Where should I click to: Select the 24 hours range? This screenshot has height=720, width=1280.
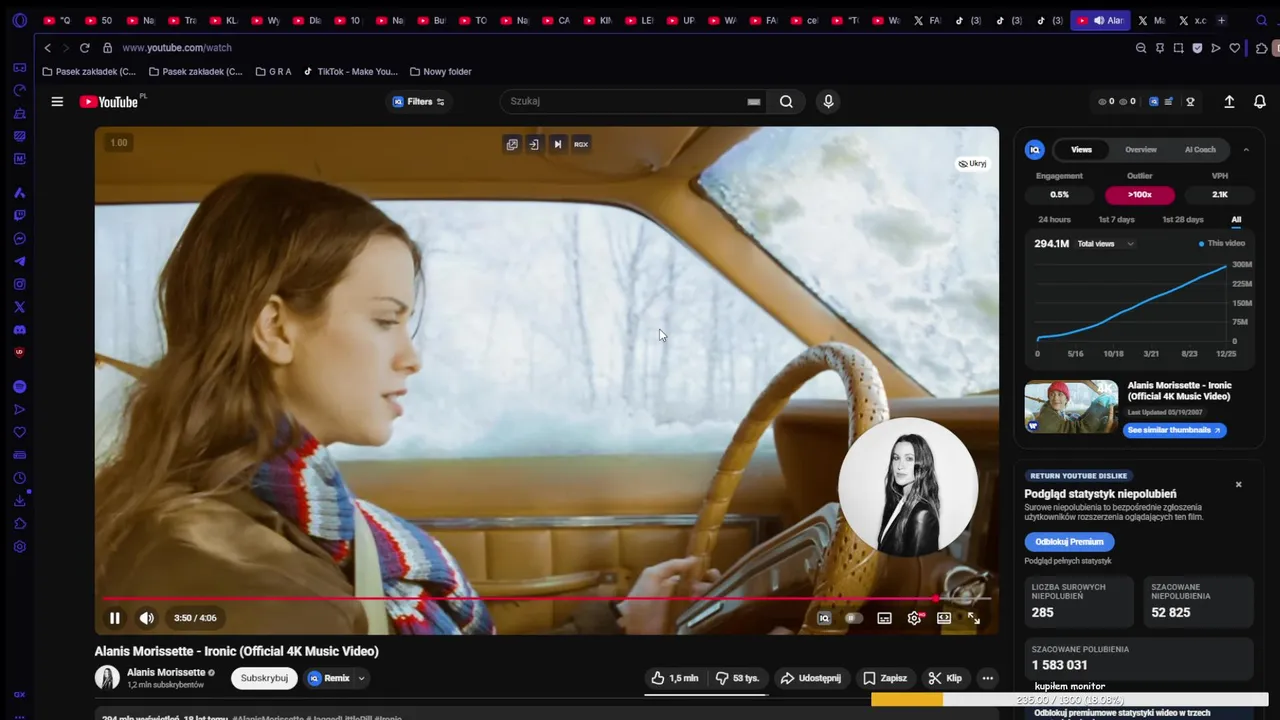1054,219
